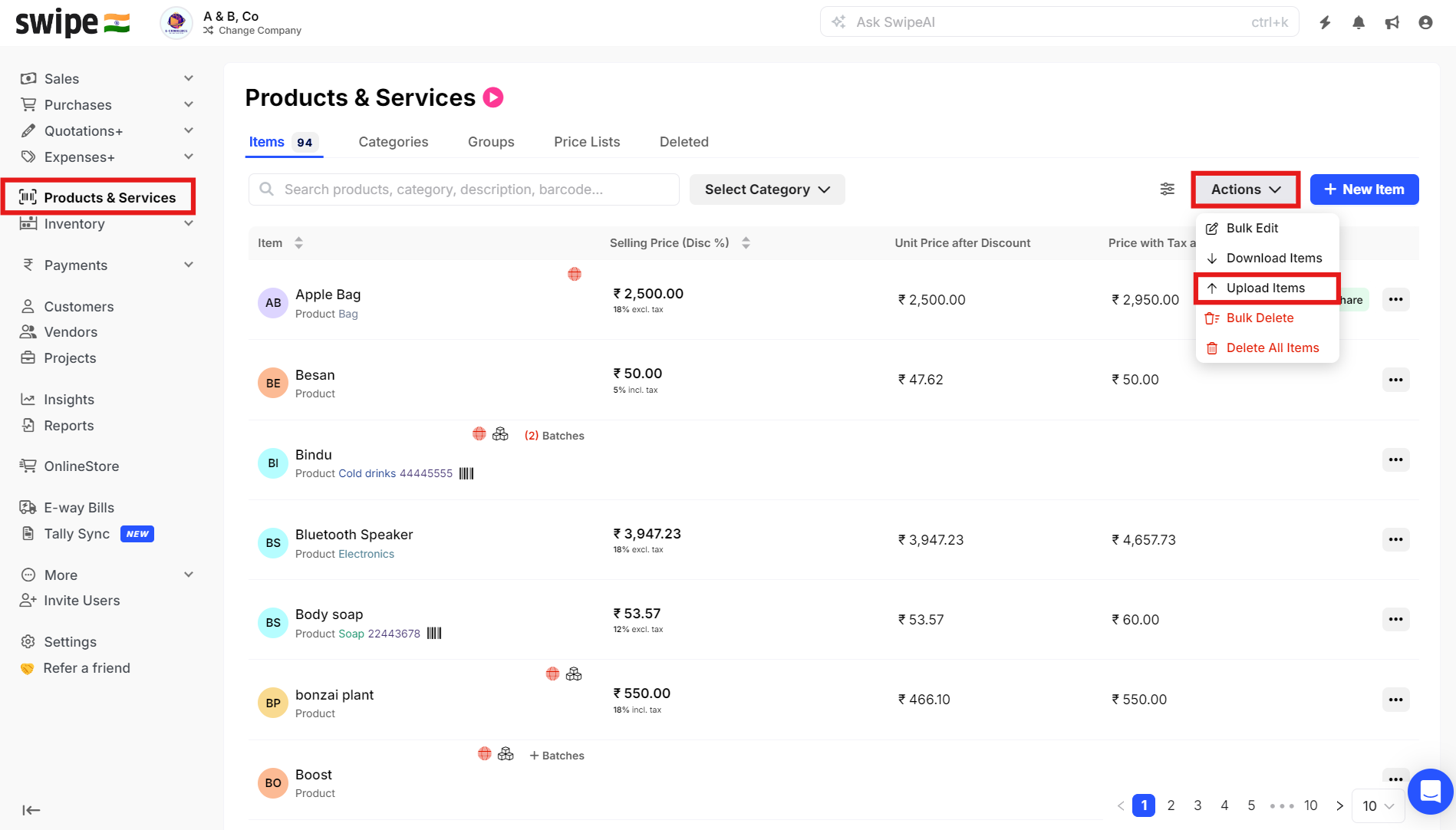Play the Products & Services video tutorial

click(493, 97)
